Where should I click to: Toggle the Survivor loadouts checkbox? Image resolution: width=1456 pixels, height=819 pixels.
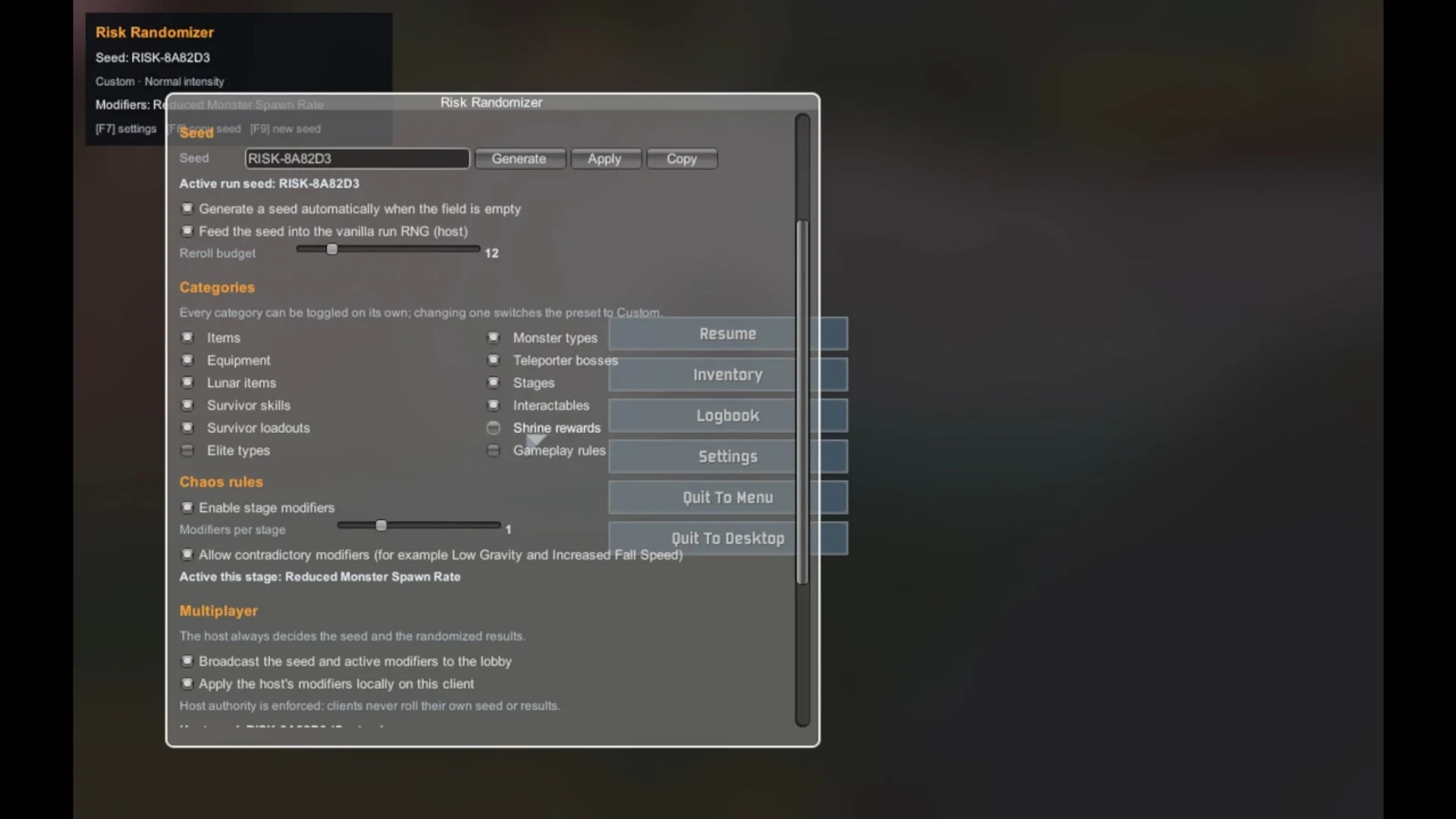click(x=187, y=428)
